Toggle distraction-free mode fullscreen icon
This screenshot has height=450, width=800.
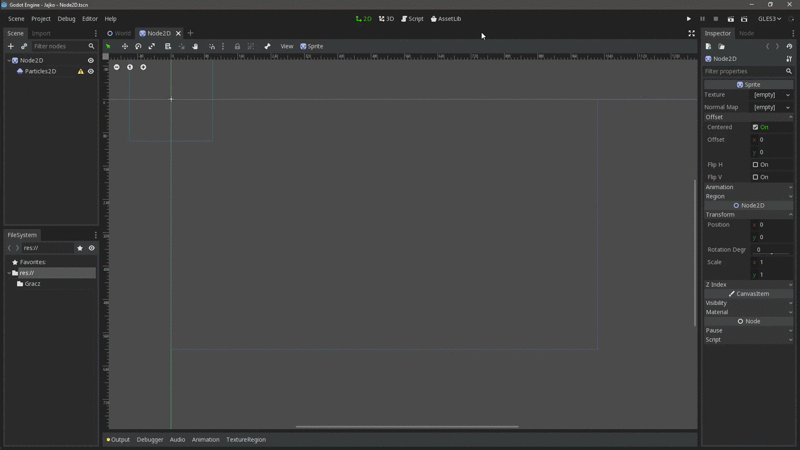691,33
